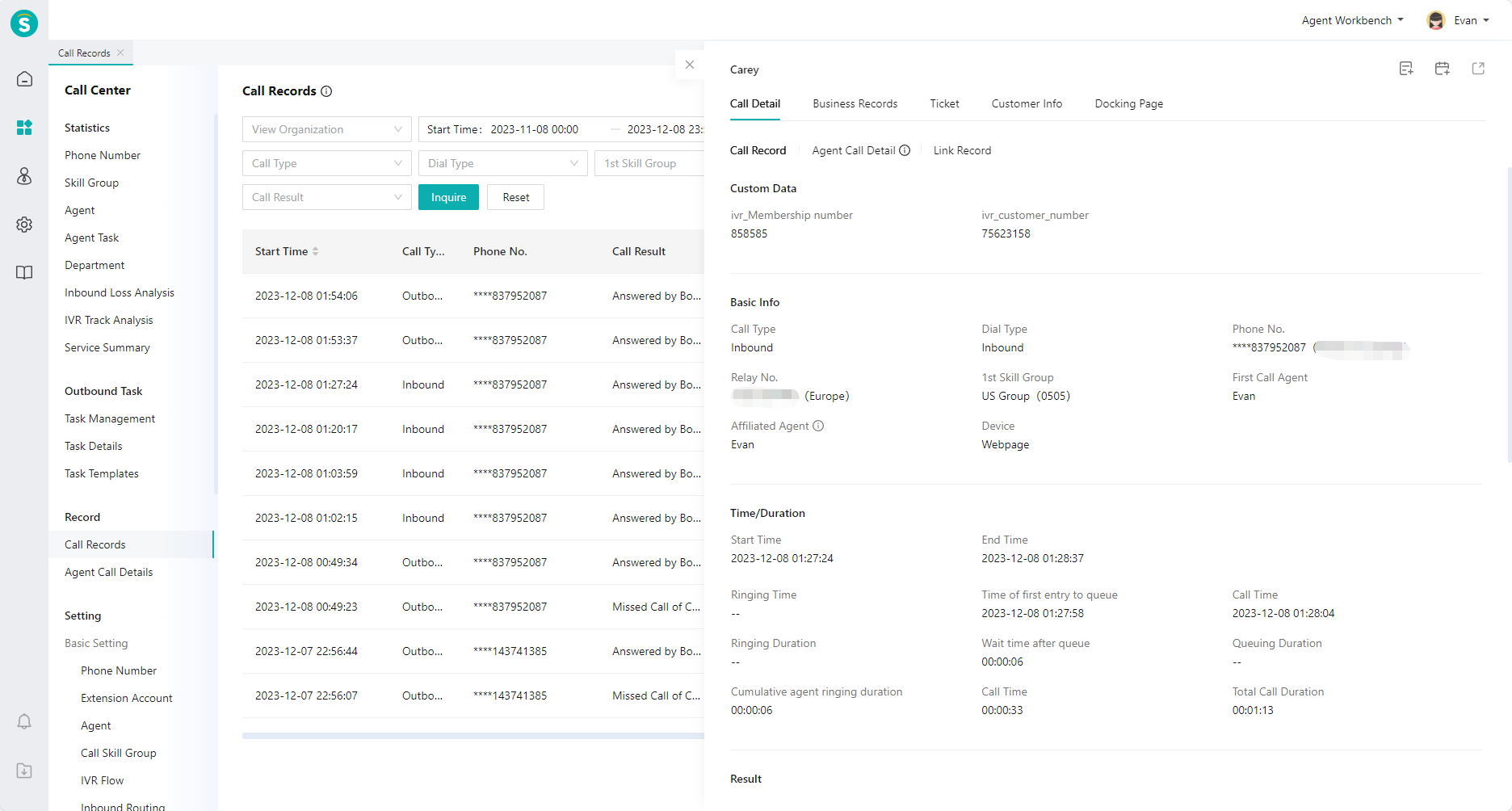
Task: Switch to Docking Page tab
Action: coord(1129,103)
